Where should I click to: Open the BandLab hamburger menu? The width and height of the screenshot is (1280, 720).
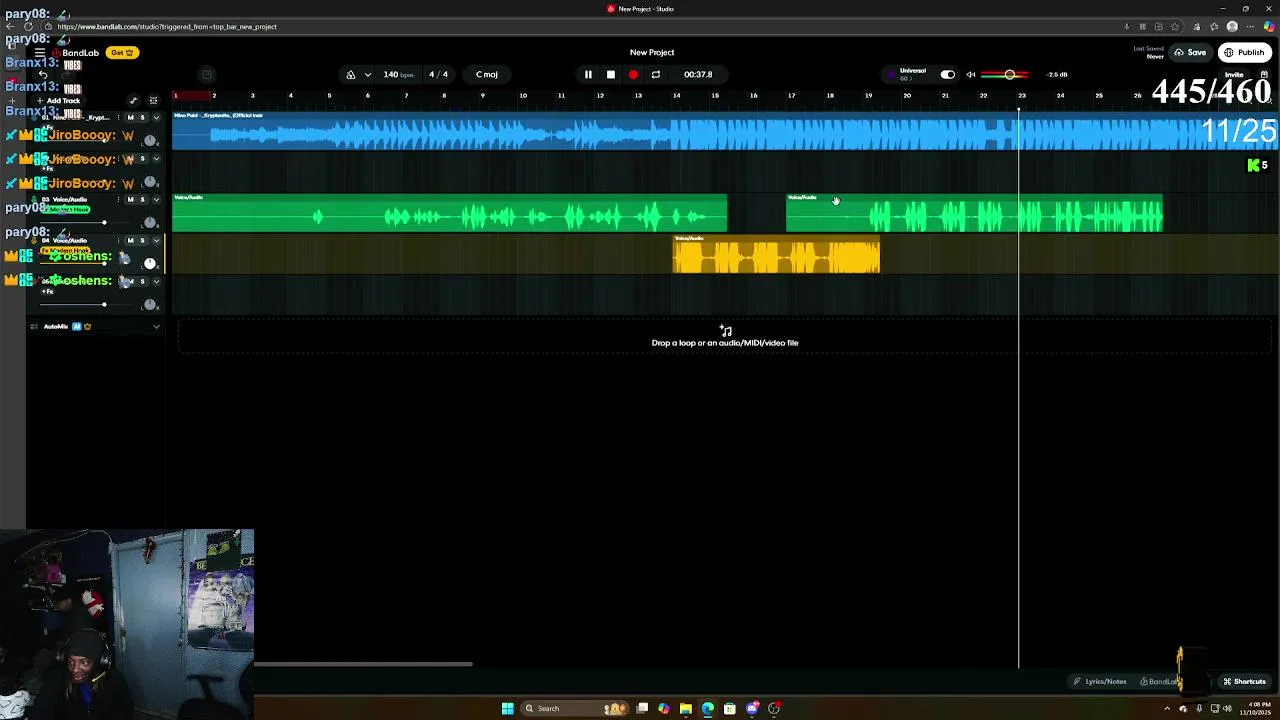(39, 53)
